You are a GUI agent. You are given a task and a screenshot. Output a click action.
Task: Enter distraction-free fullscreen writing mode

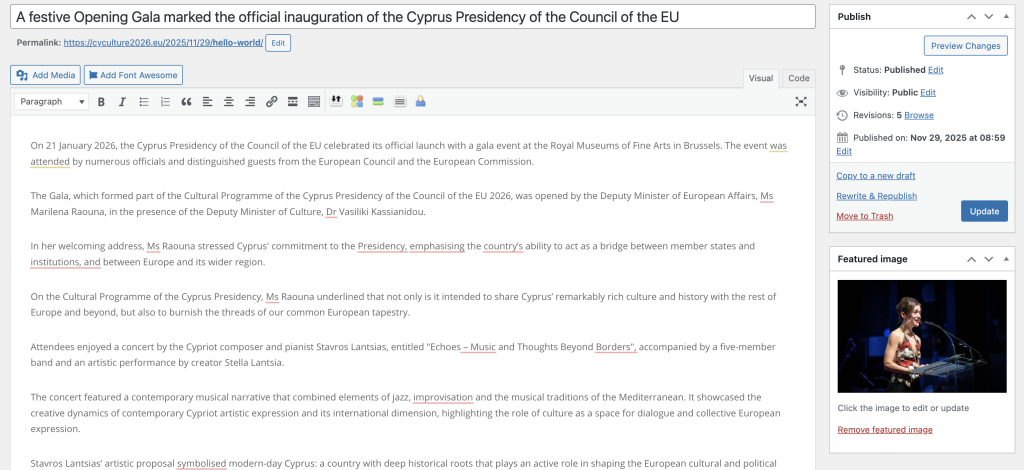point(800,101)
